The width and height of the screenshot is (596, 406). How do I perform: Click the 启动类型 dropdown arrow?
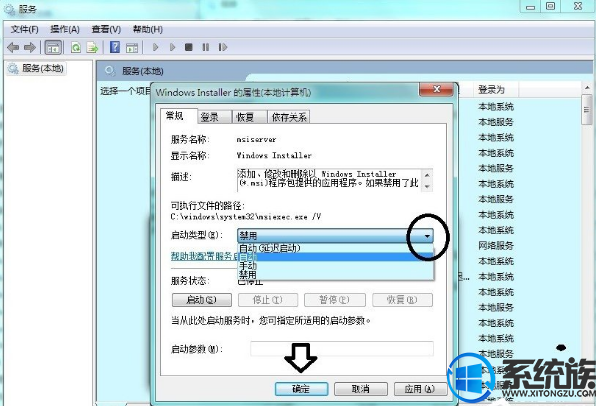coord(427,236)
